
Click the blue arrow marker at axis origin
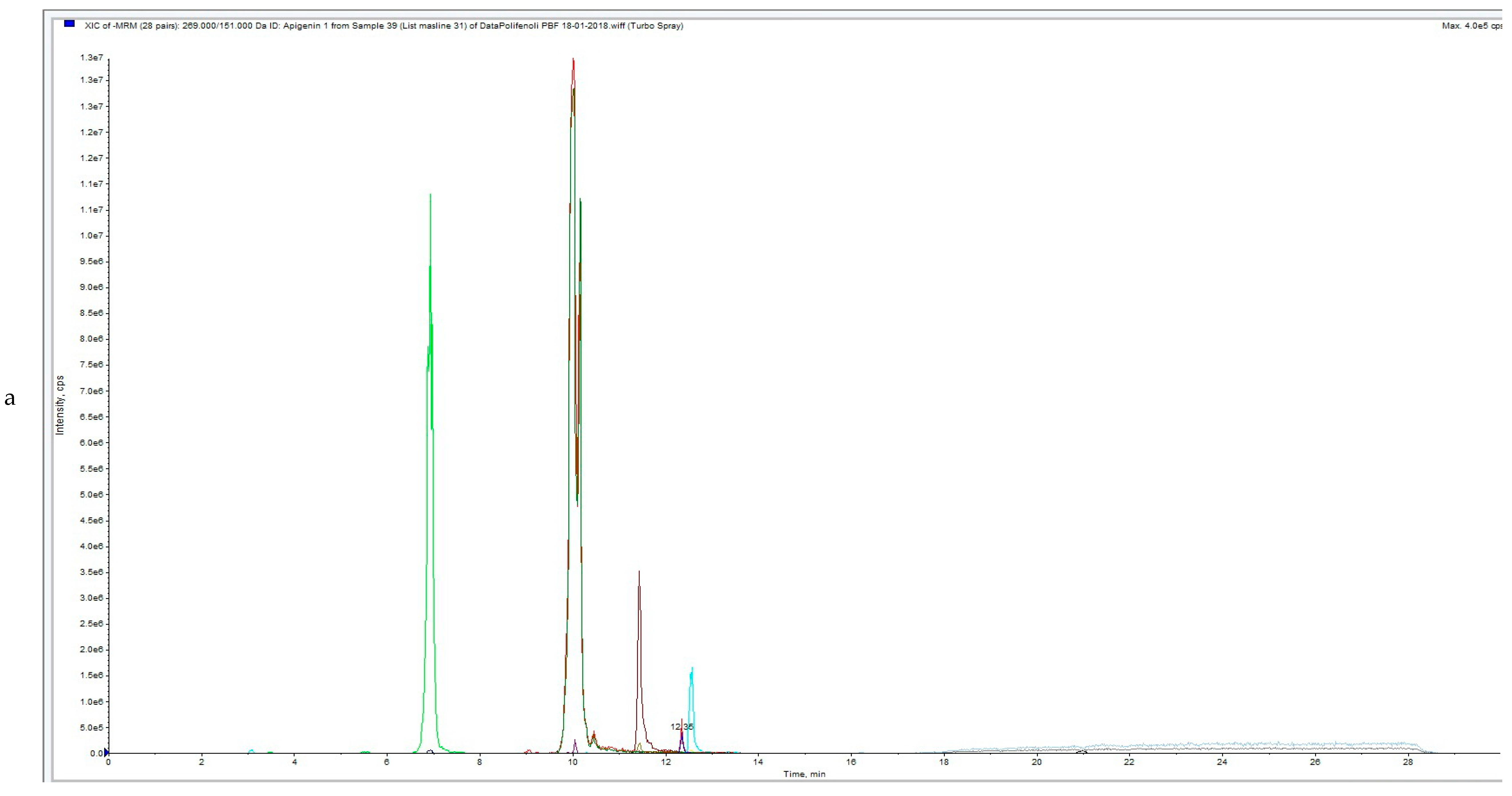(106, 753)
